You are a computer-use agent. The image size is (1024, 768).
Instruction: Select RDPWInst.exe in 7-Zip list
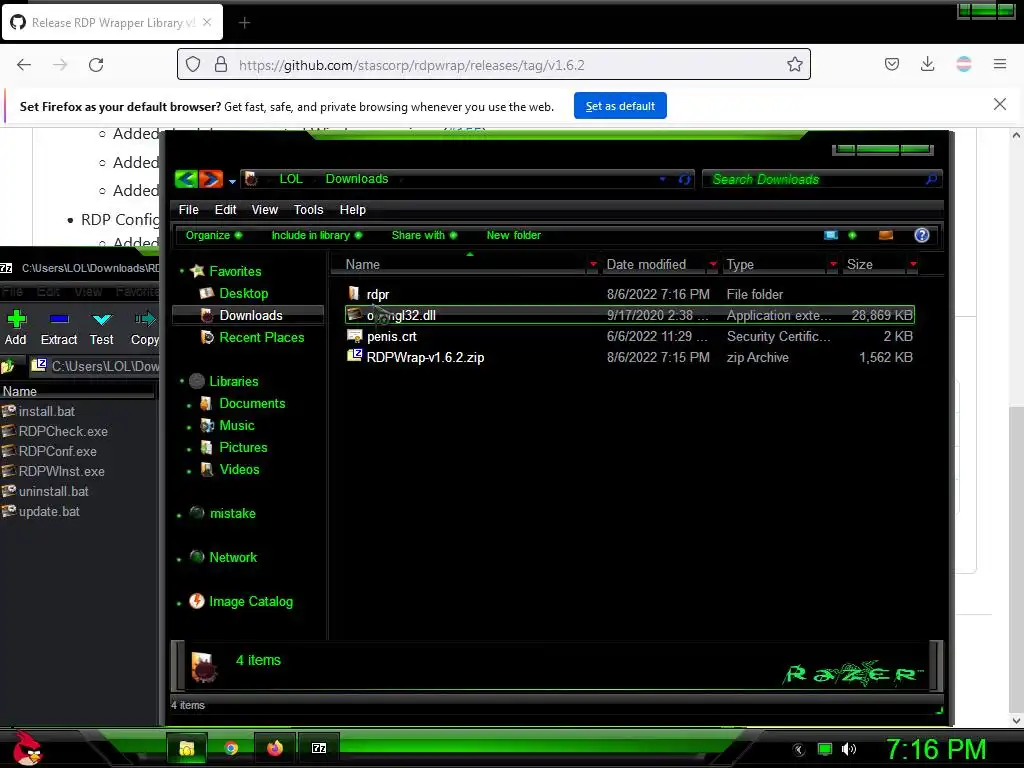[x=61, y=472]
